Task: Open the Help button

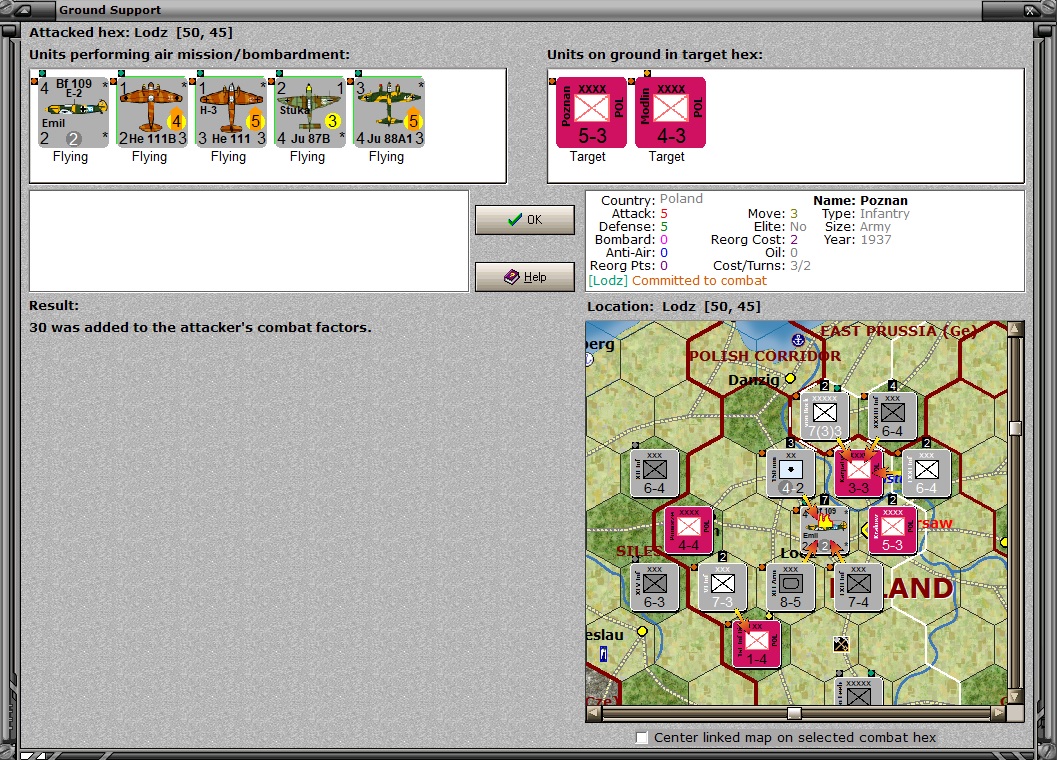Action: [x=524, y=277]
